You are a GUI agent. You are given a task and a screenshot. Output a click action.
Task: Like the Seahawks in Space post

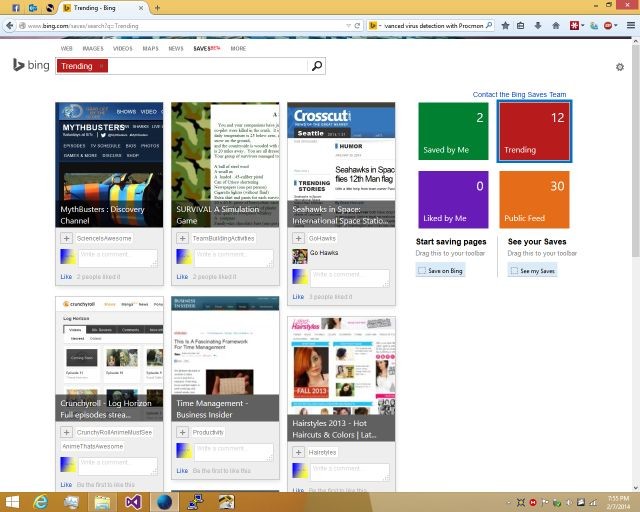[x=298, y=296]
